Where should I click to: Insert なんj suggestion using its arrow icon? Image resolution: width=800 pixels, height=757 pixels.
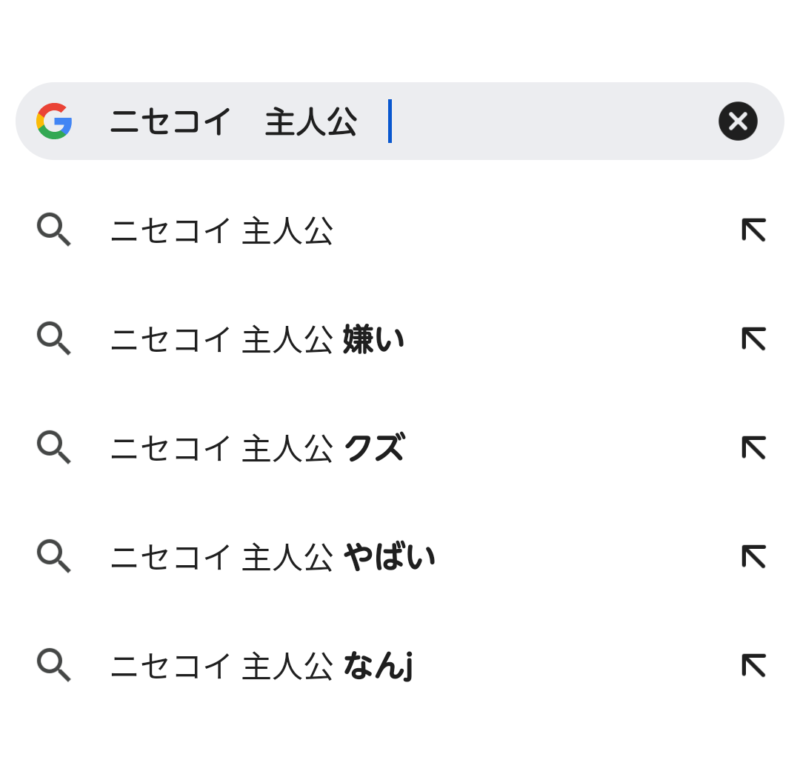click(x=752, y=664)
